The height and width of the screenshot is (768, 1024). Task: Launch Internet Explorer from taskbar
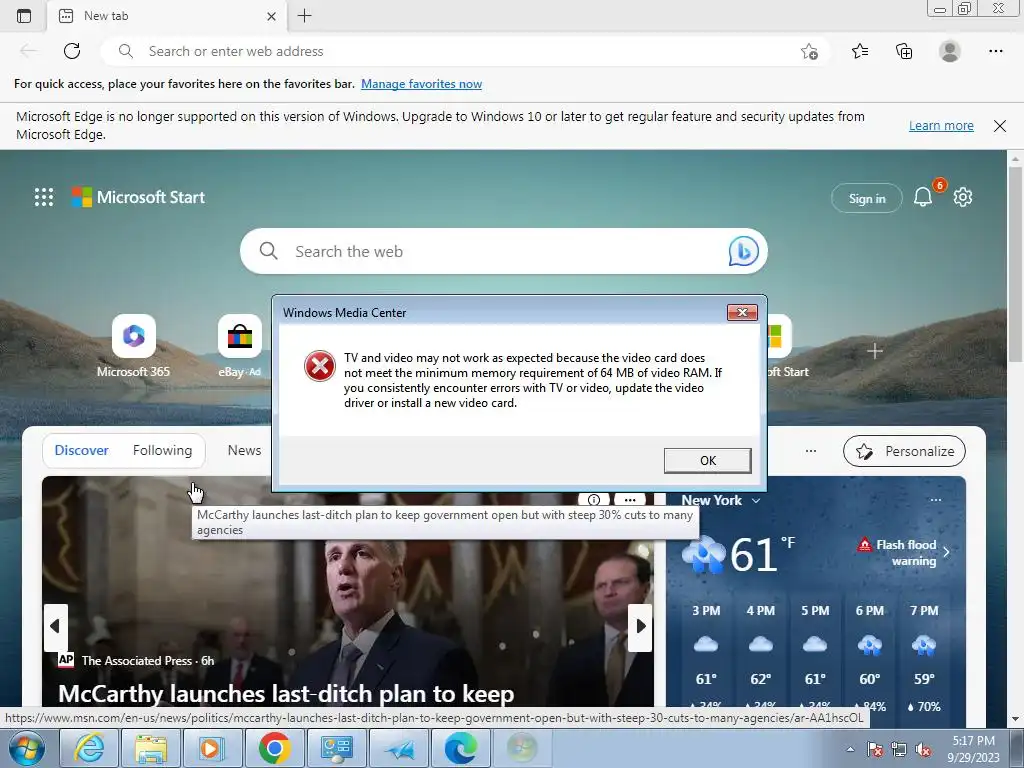point(89,748)
